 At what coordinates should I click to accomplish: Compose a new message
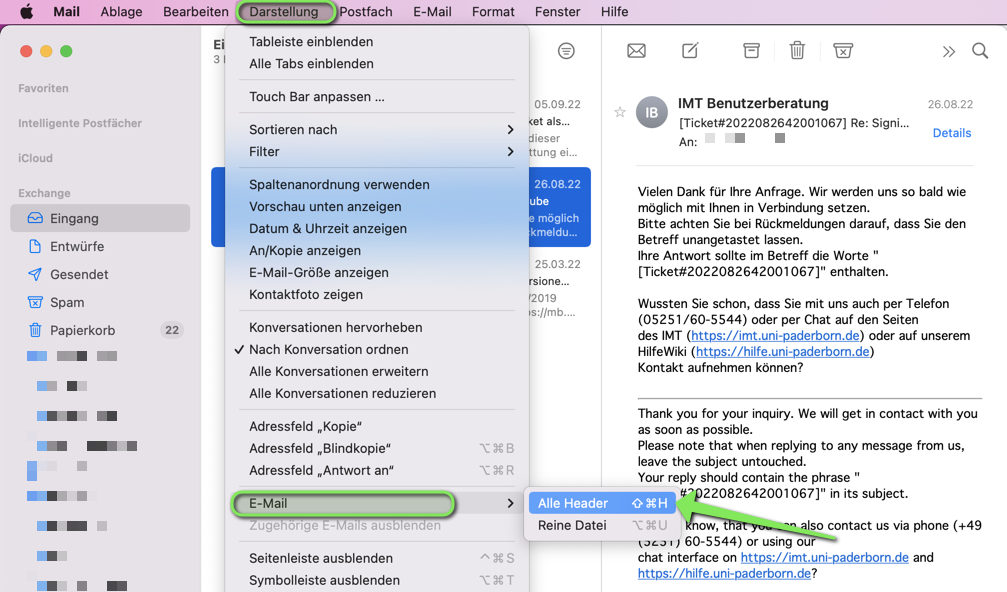[690, 51]
